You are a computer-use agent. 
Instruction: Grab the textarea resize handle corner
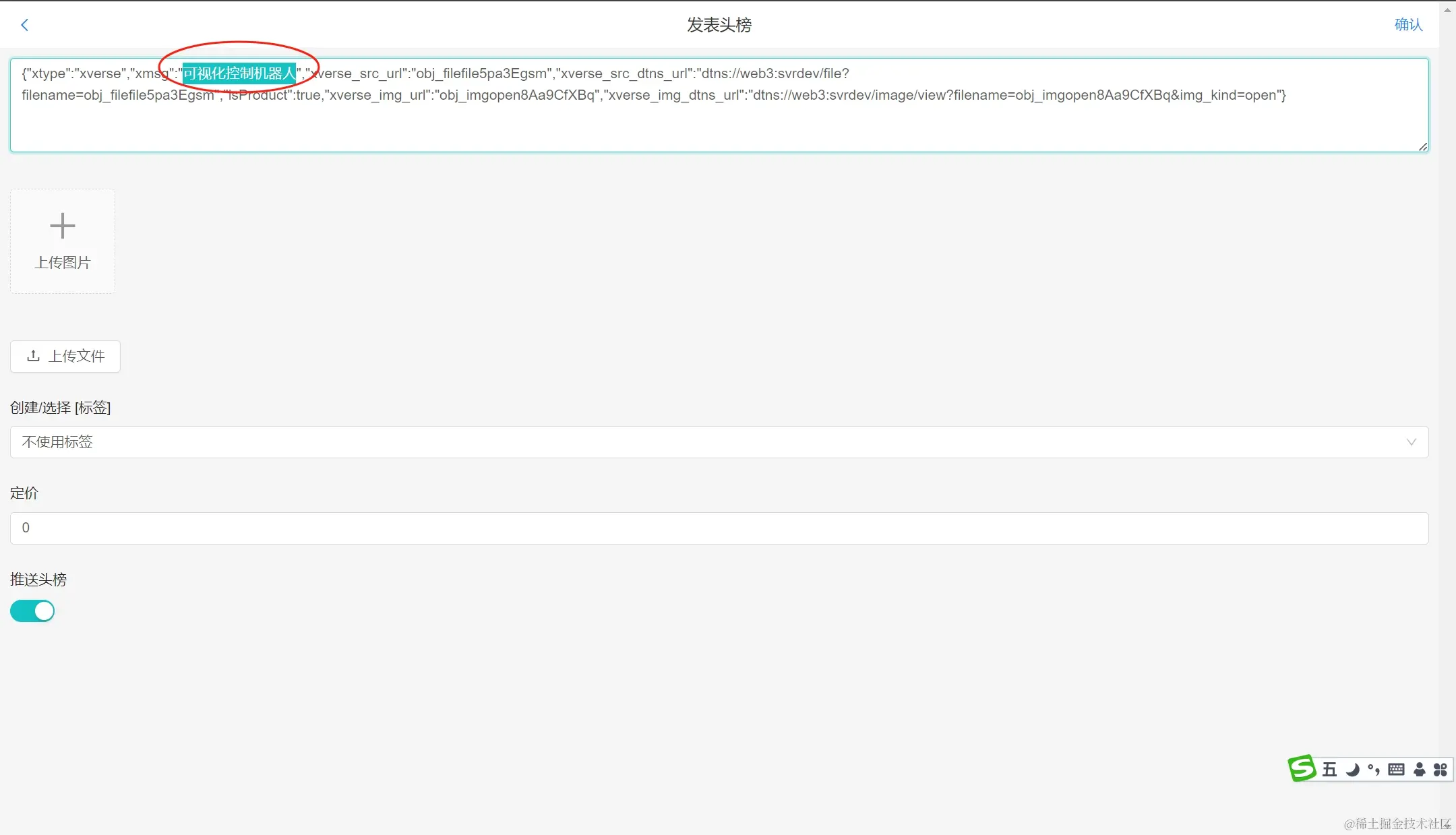coord(1423,147)
